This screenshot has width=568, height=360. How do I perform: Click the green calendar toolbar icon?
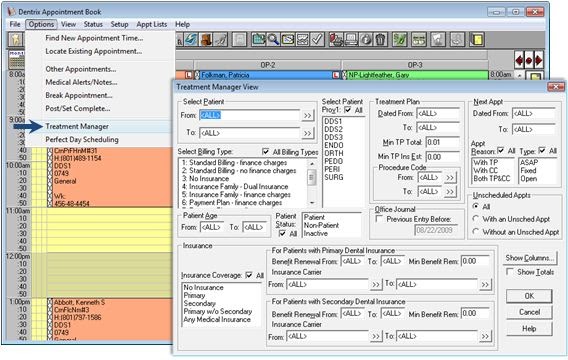(419, 39)
